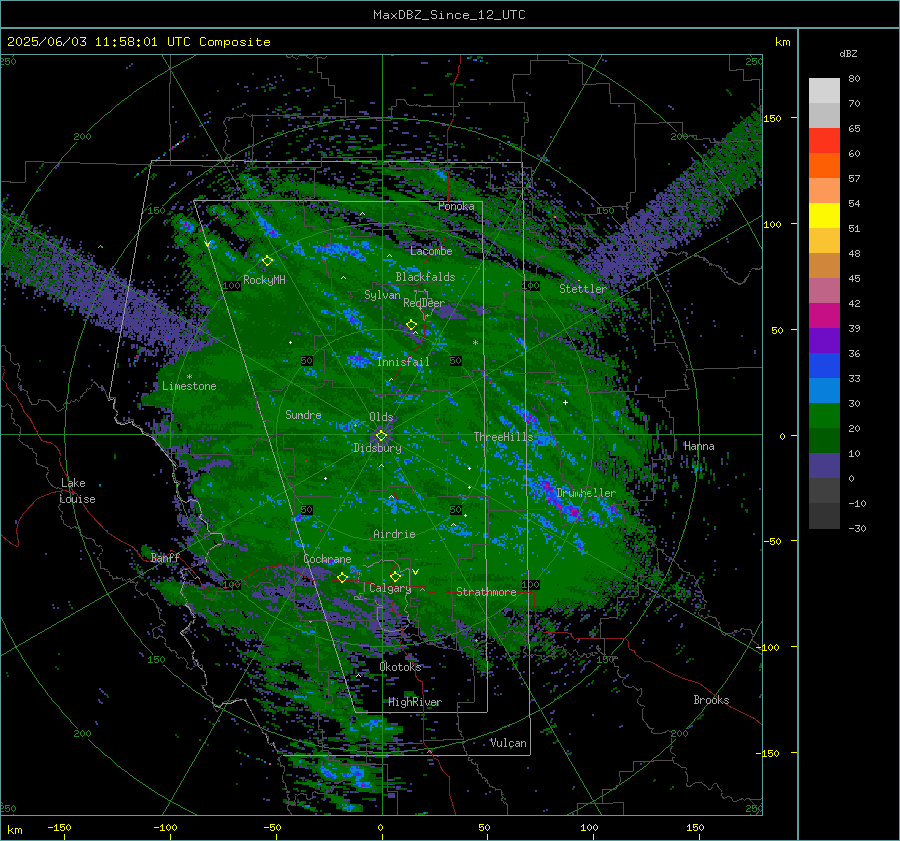Click the Drumheller town label
This screenshot has height=841, width=900.
pyautogui.click(x=585, y=493)
